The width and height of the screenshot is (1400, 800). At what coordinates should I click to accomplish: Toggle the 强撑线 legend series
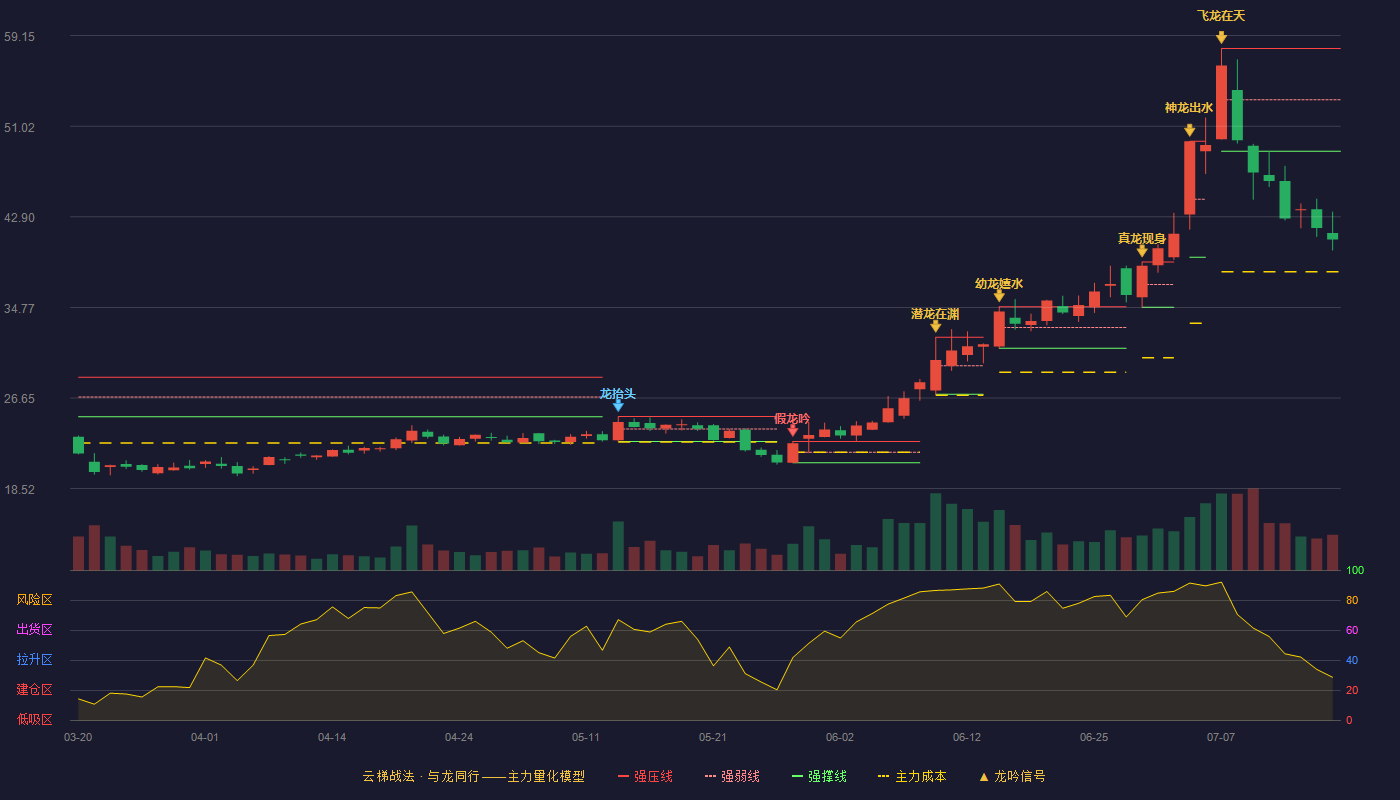[x=819, y=776]
